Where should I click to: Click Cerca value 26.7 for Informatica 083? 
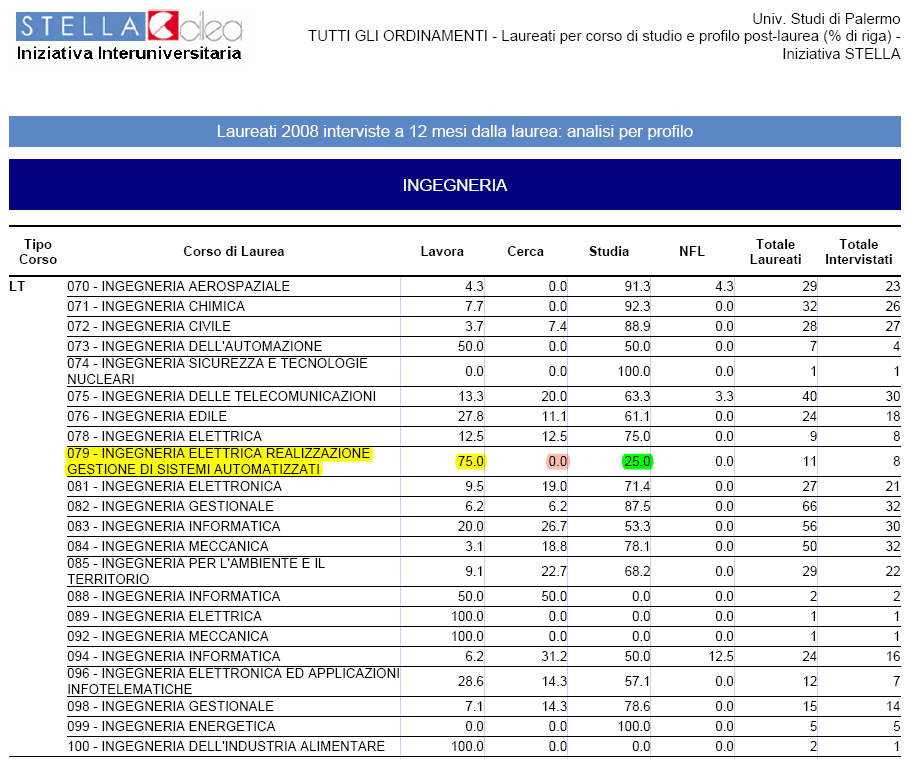pyautogui.click(x=554, y=526)
